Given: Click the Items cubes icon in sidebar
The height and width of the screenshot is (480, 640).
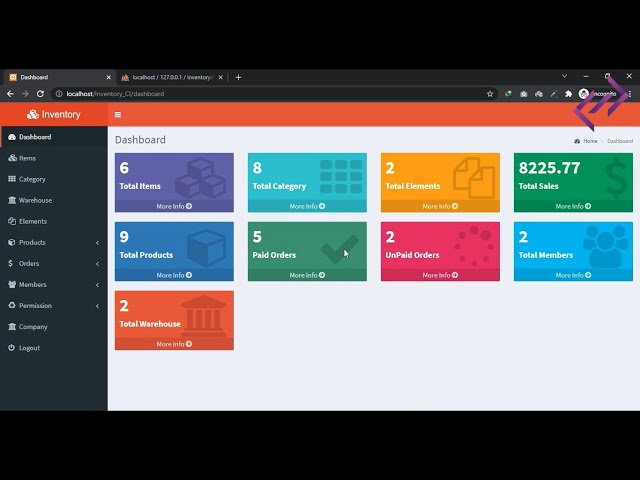Looking at the screenshot, I should [12, 158].
